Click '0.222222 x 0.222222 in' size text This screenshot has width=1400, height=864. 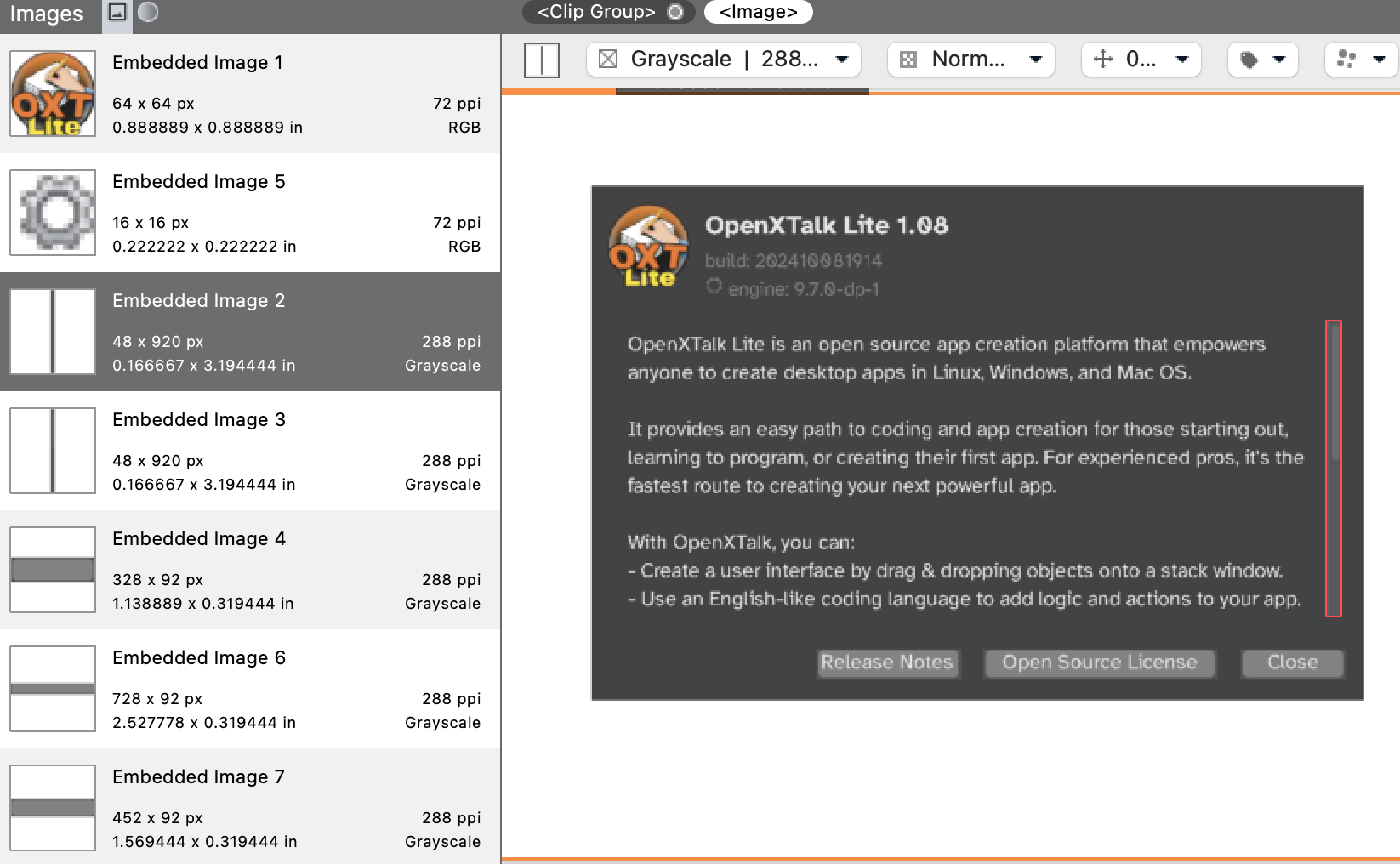coord(204,247)
